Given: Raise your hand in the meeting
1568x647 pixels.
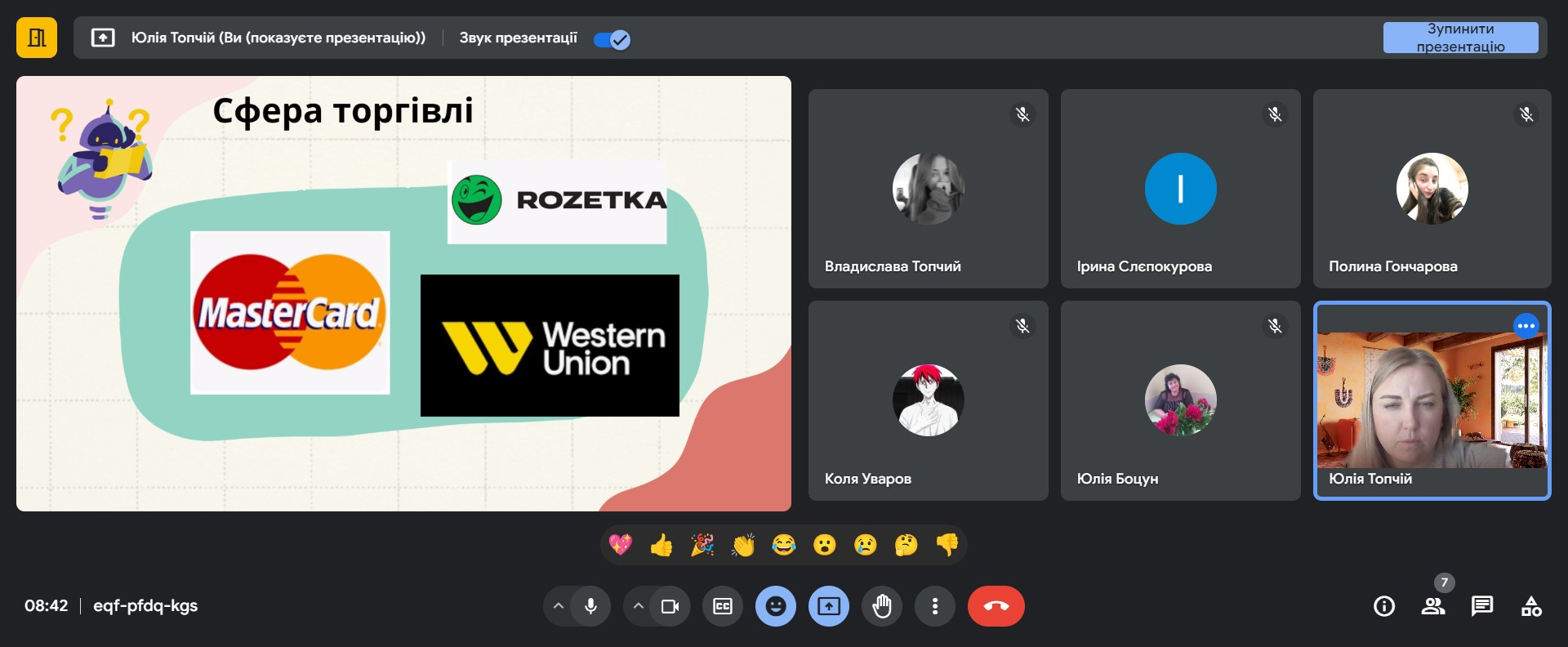Looking at the screenshot, I should pos(882,606).
